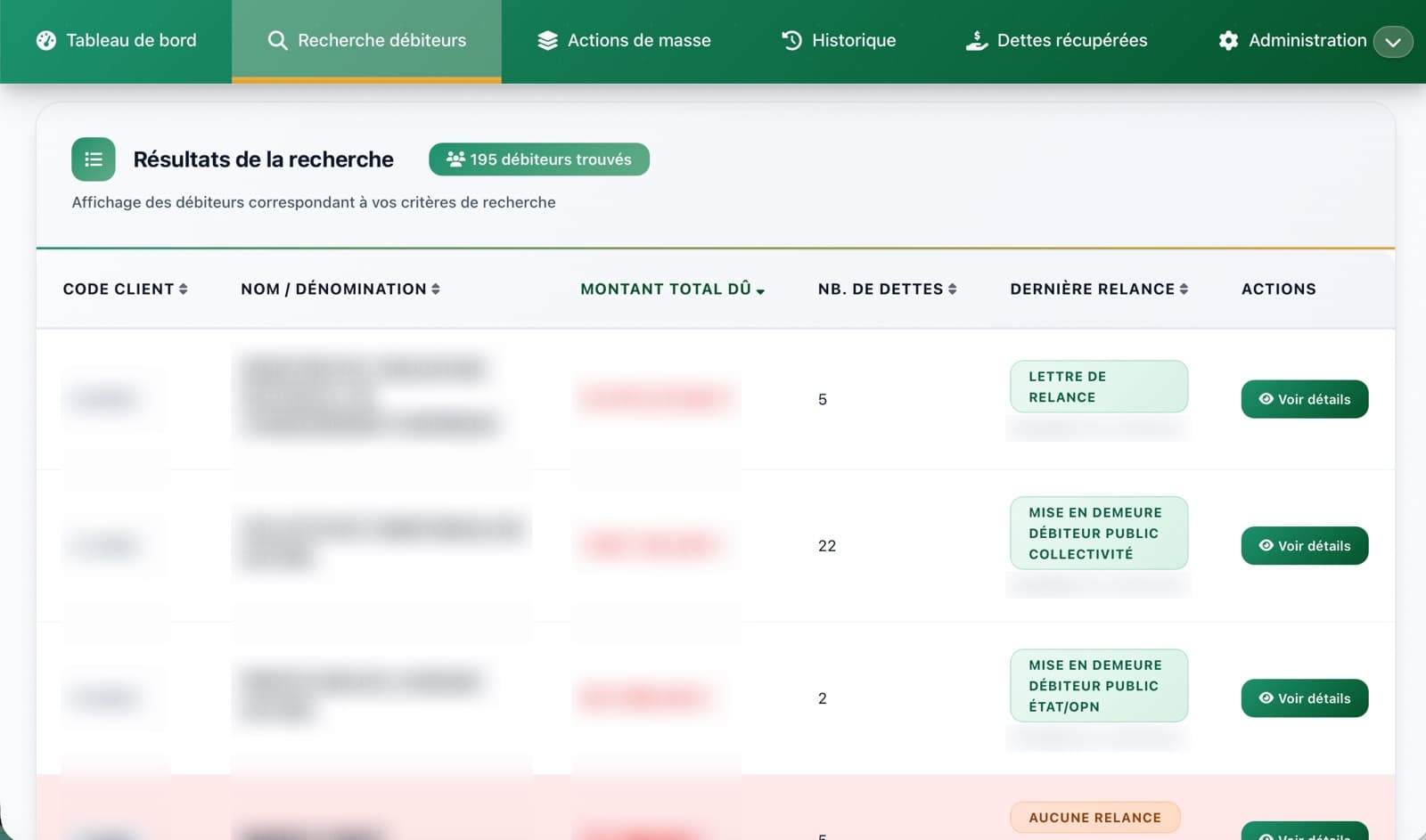1426x840 pixels.
Task: Click debt count 5 in first row
Action: tap(823, 400)
